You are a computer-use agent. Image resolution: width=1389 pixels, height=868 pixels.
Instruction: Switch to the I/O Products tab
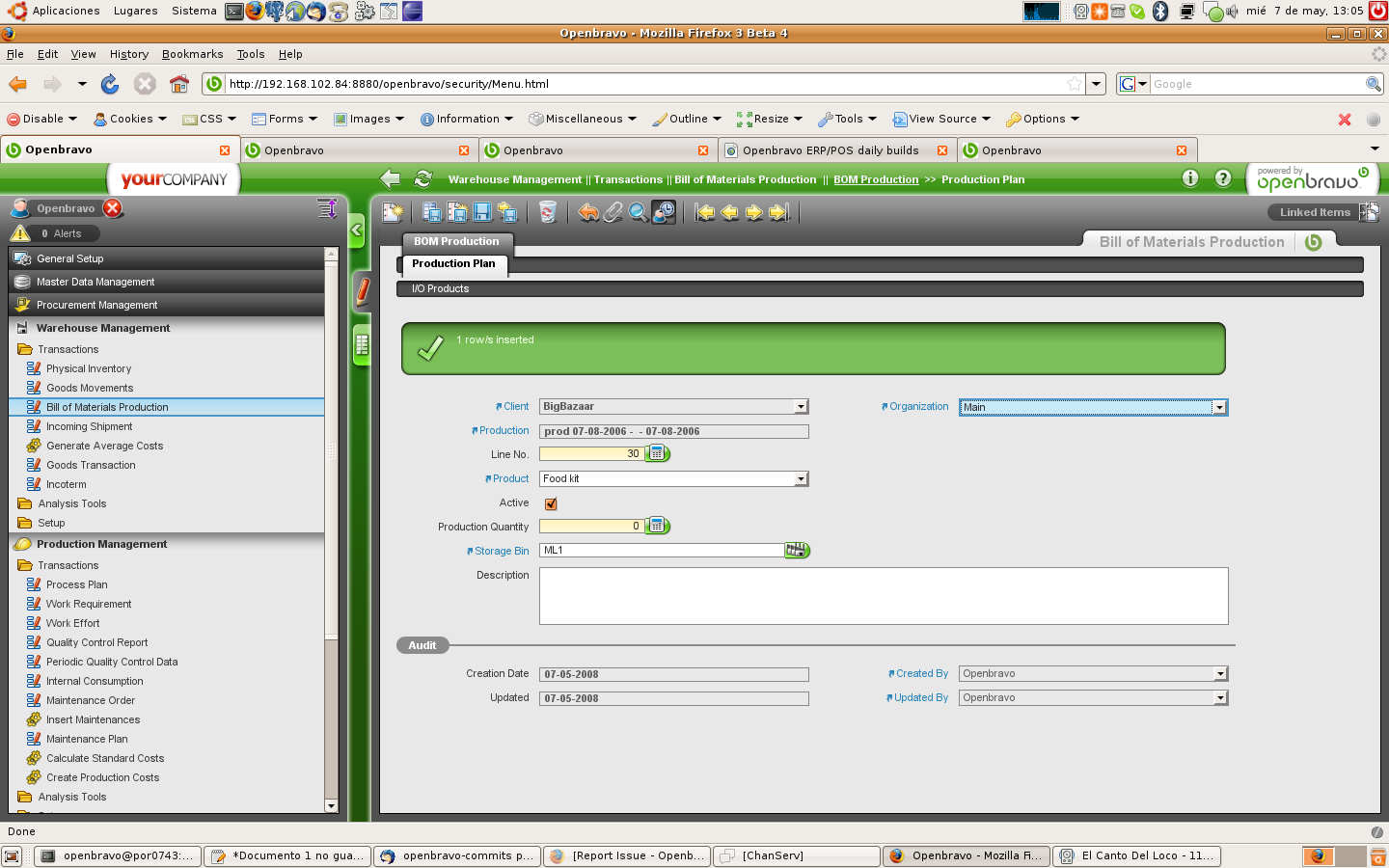(x=440, y=288)
